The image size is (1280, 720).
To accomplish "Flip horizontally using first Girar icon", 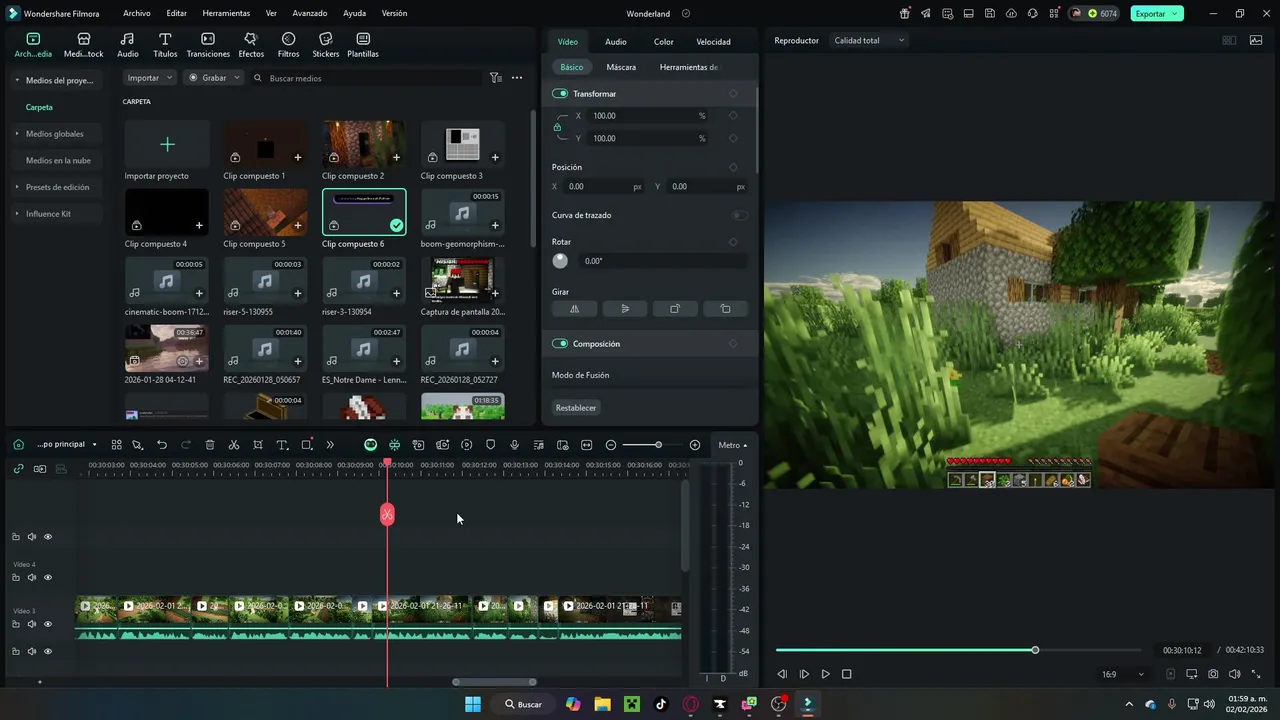I will click(574, 309).
